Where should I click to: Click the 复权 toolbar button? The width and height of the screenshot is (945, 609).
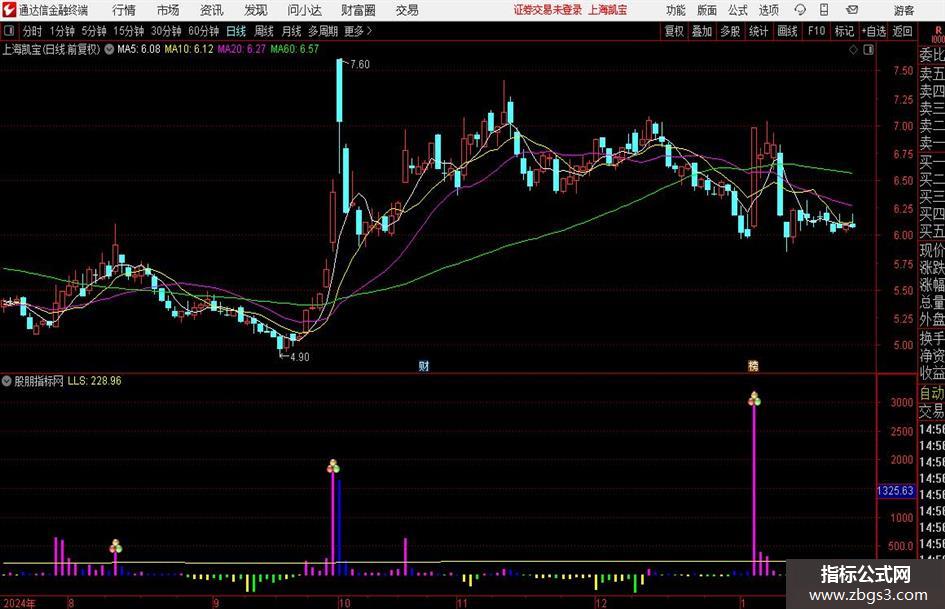pyautogui.click(x=674, y=31)
